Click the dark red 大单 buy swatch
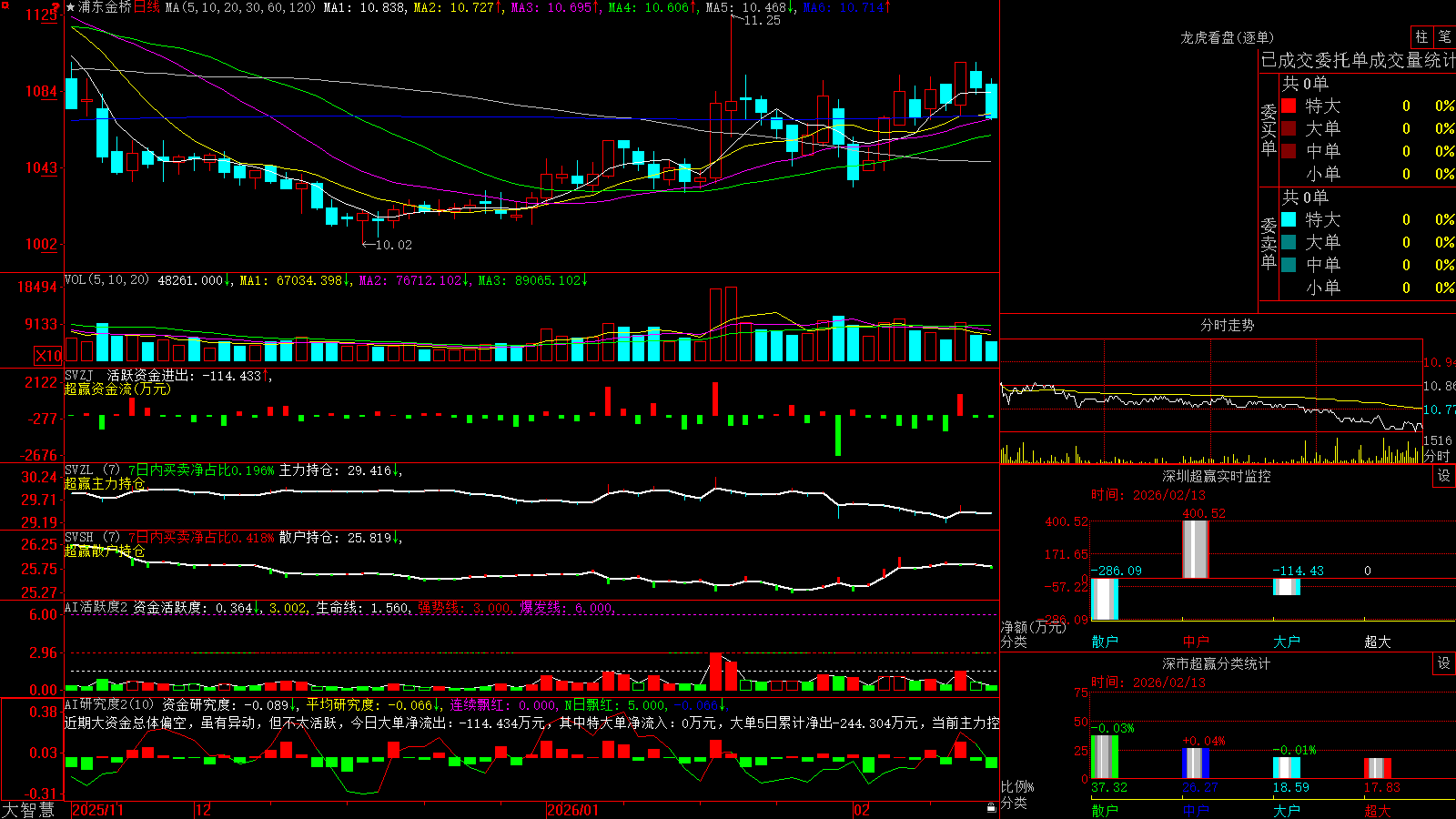 click(x=1289, y=128)
